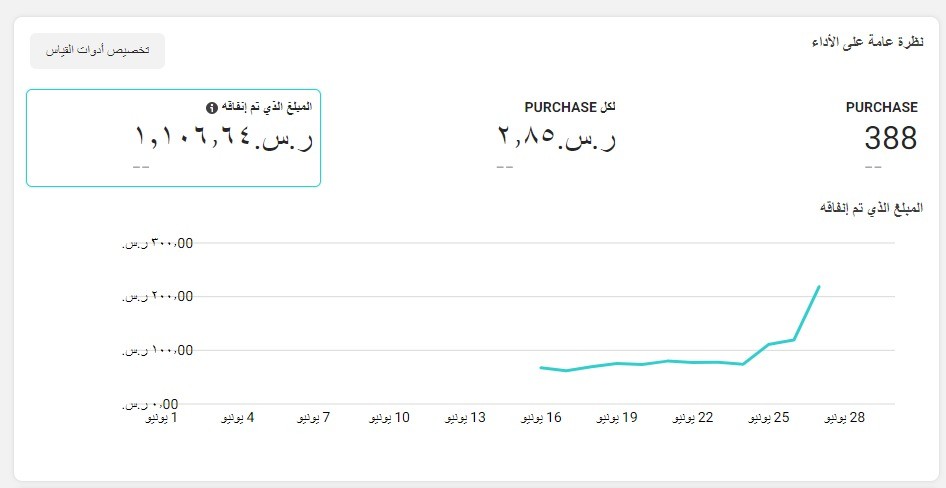Select the amount spent metric card
Image resolution: width=946 pixels, height=488 pixels.
tap(173, 138)
